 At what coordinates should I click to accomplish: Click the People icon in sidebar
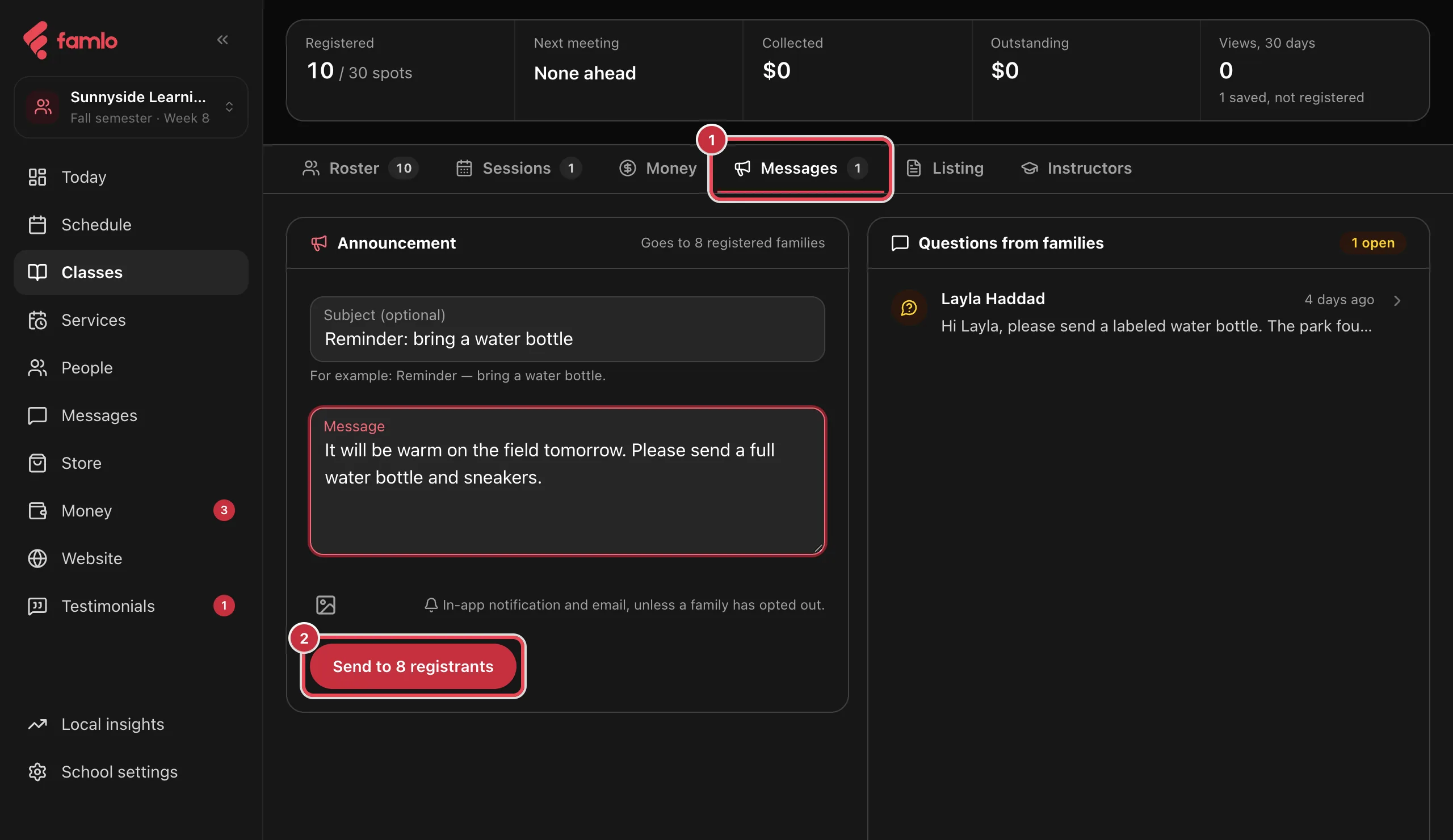tap(37, 368)
